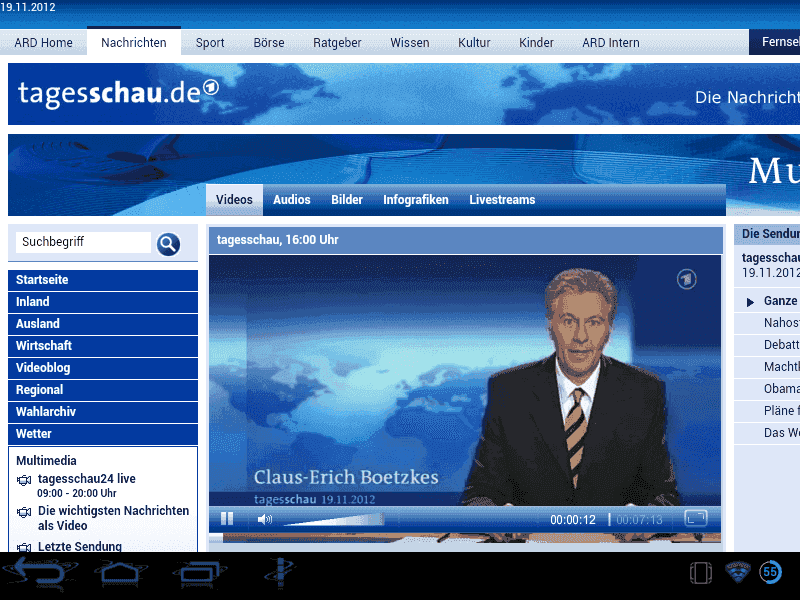
Task: Navigate to Wirtschaft in the sidebar
Action: coord(103,346)
